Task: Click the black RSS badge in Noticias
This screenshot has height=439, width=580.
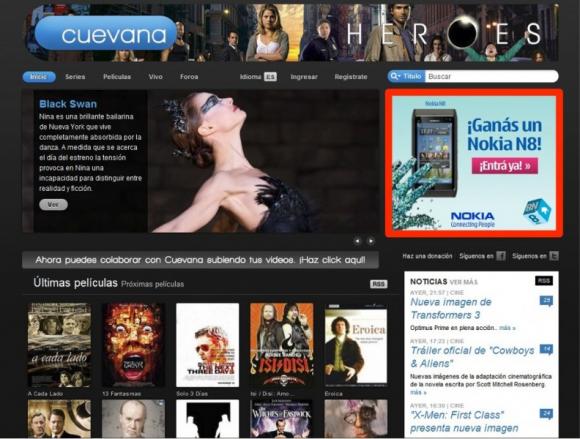Action: (x=544, y=281)
